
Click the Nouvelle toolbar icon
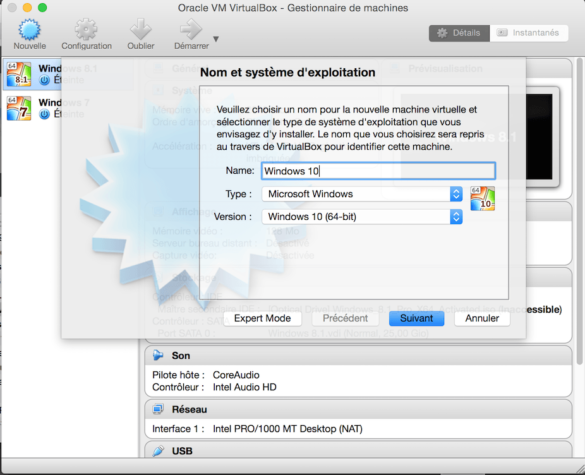(x=29, y=30)
